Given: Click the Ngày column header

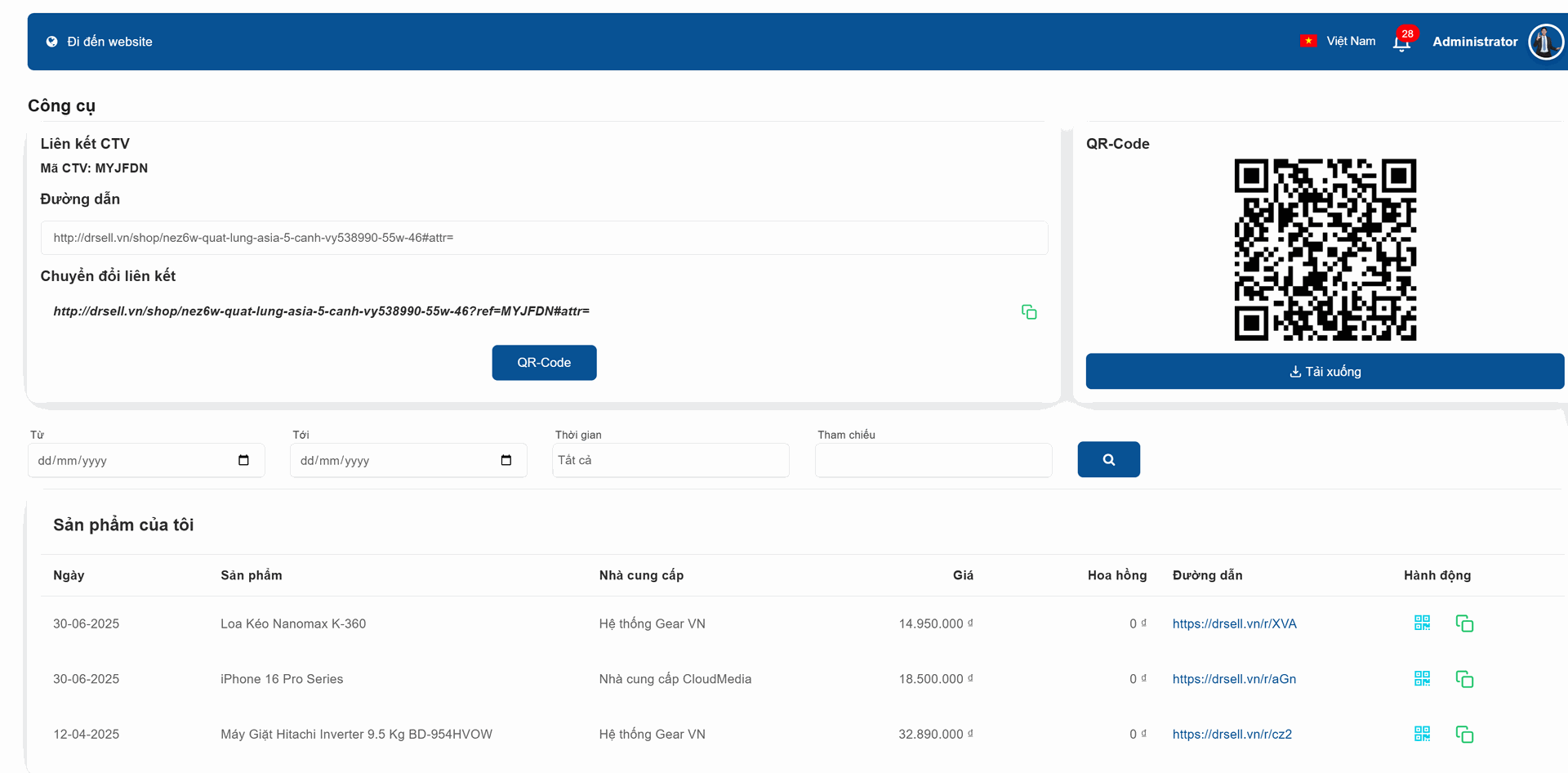Looking at the screenshot, I should 69,575.
